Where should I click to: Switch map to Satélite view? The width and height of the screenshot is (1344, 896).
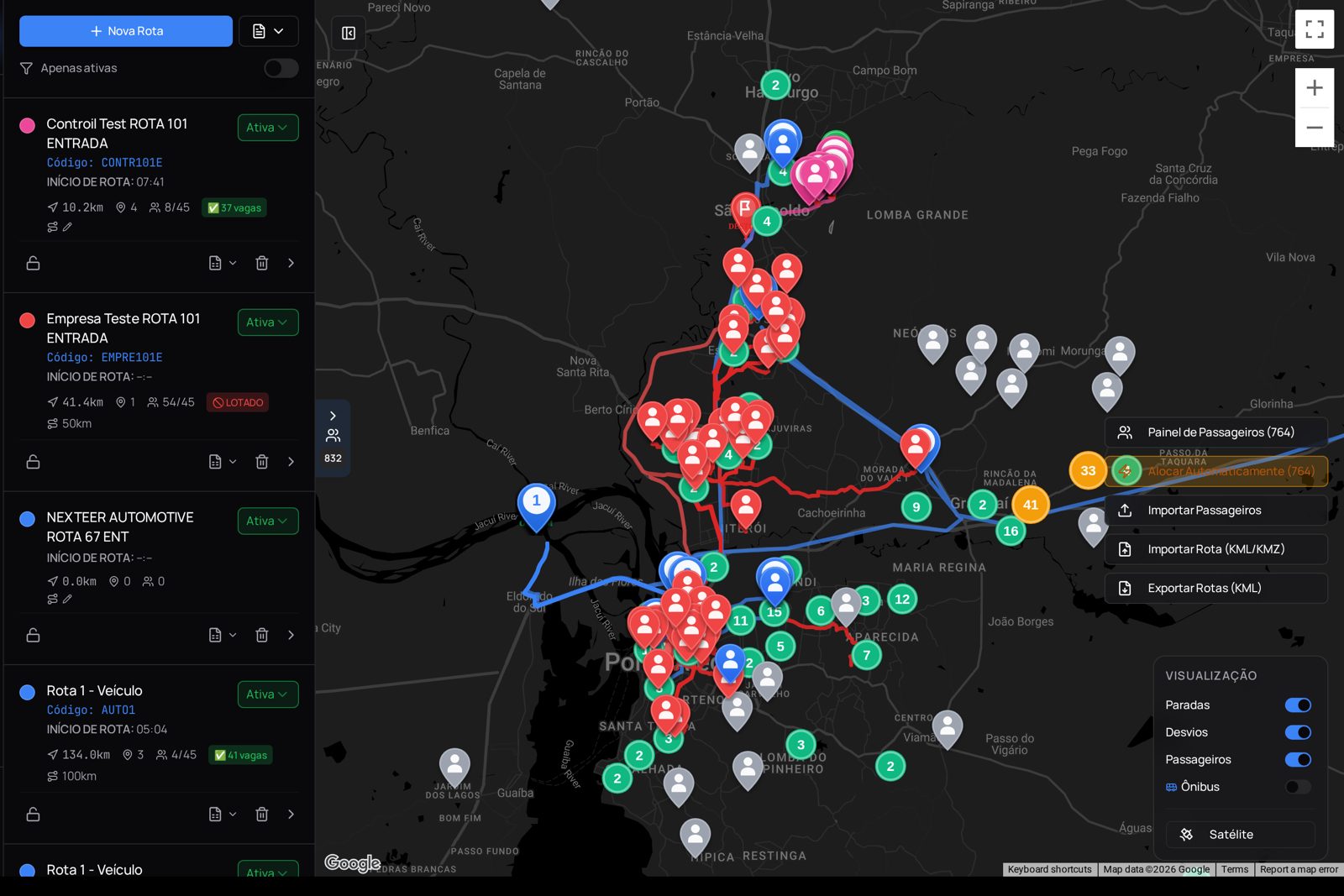coord(1241,835)
